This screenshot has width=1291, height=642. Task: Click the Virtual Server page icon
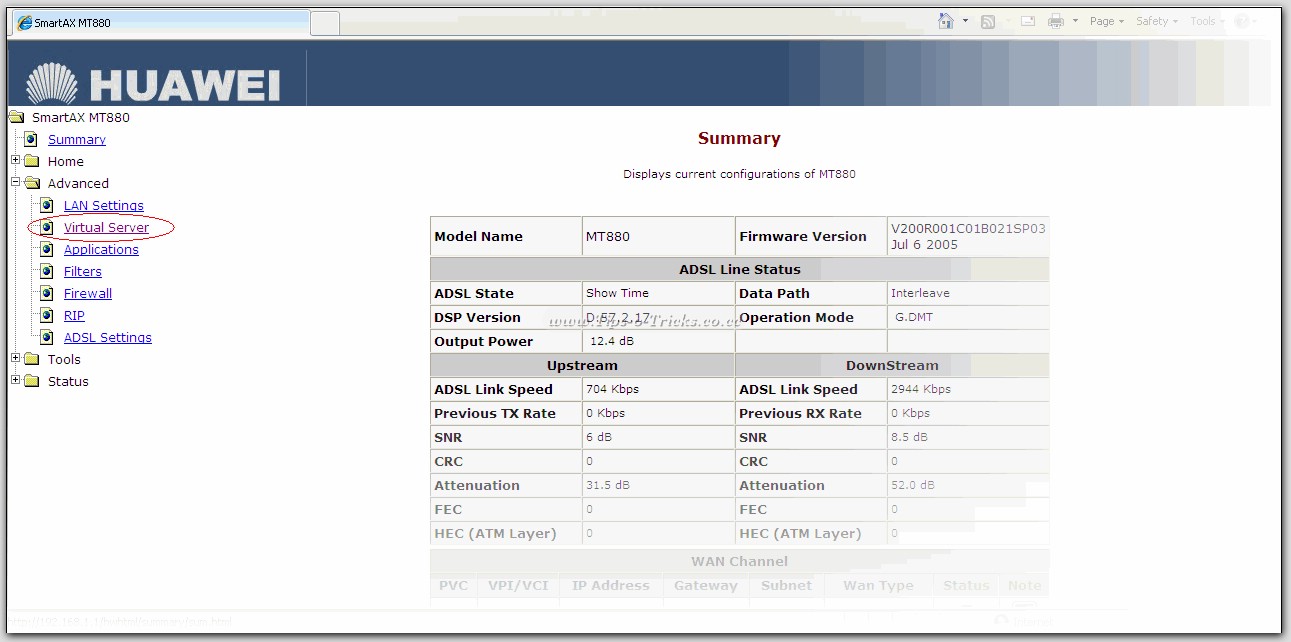[x=47, y=227]
